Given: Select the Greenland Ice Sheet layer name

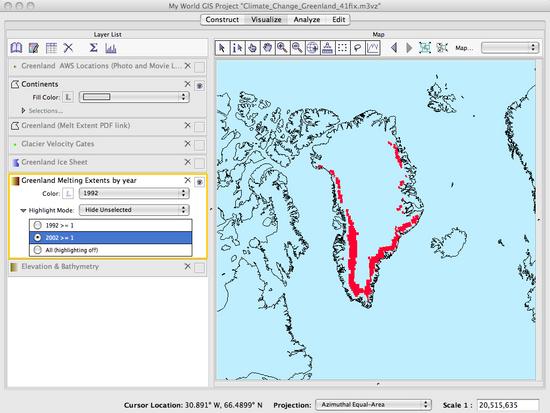Looking at the screenshot, I should [54, 162].
